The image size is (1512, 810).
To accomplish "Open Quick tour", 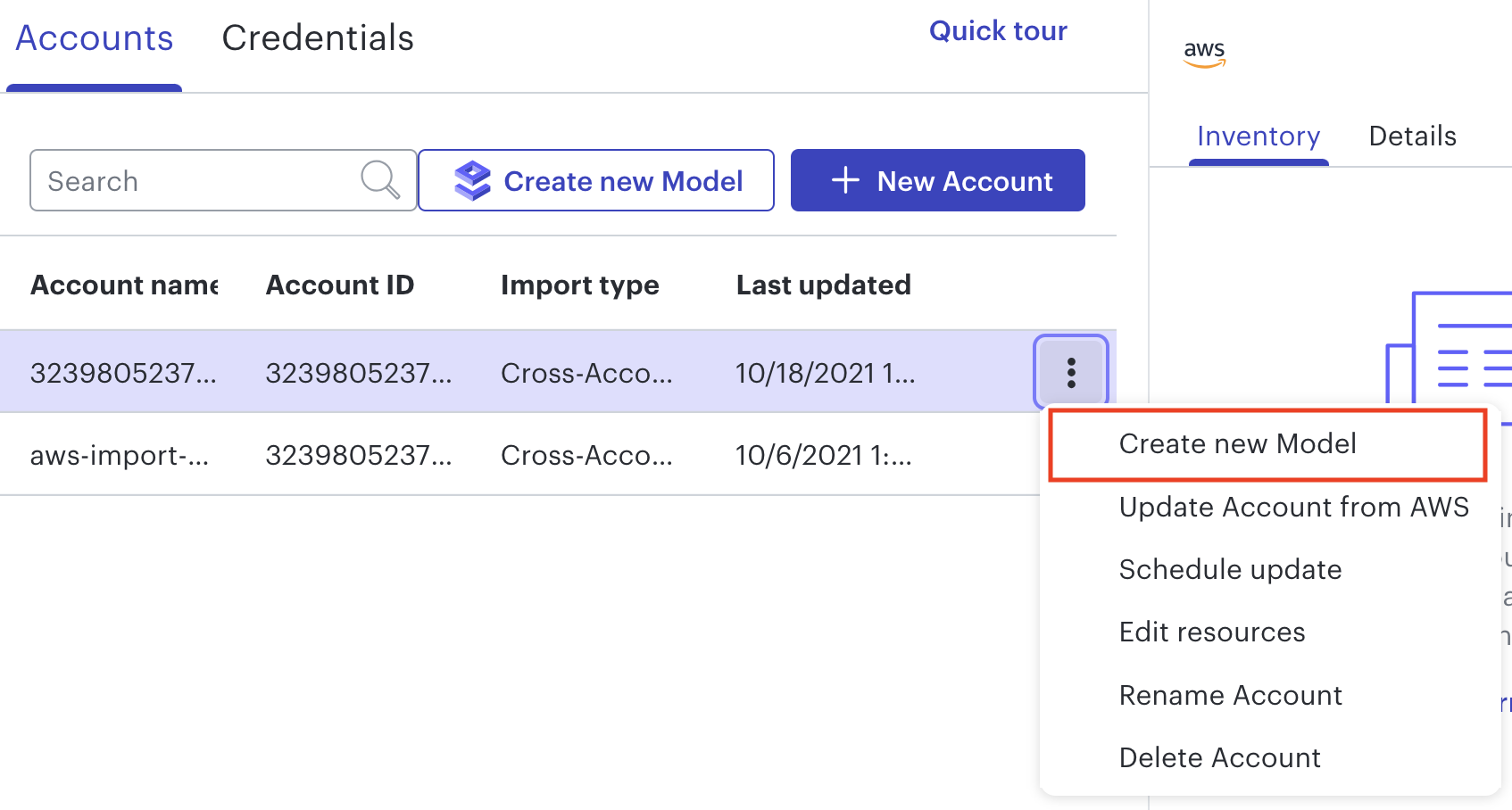I will click(x=998, y=30).
